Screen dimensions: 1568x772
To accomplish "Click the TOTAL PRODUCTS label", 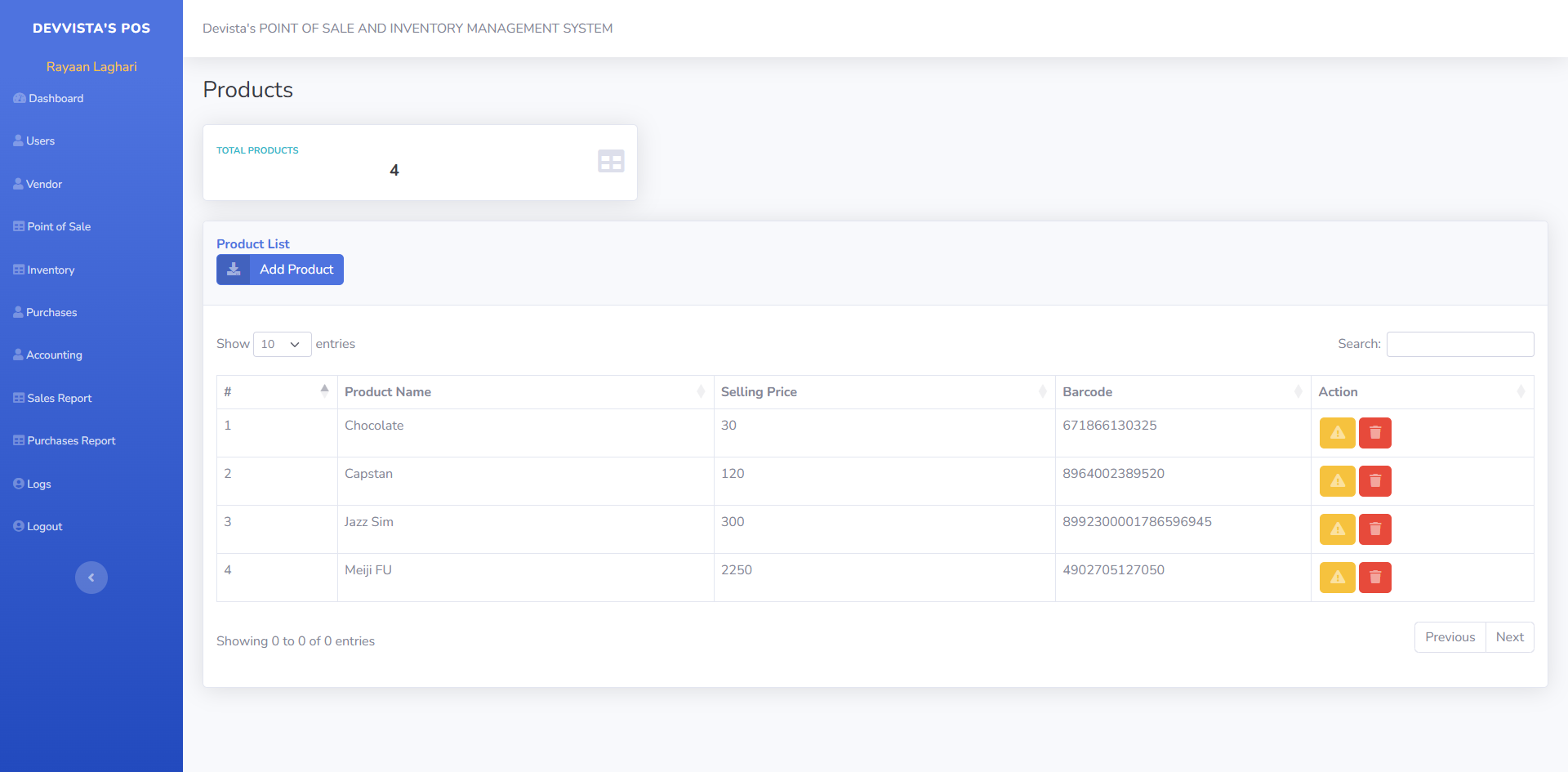I will point(257,150).
